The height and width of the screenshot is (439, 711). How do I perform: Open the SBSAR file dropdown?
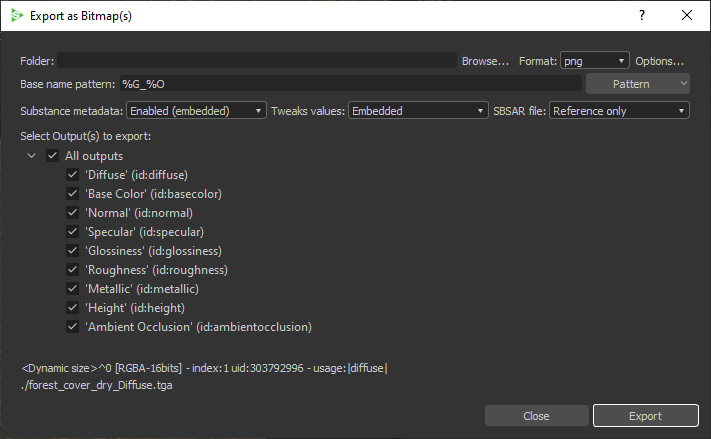(x=619, y=111)
